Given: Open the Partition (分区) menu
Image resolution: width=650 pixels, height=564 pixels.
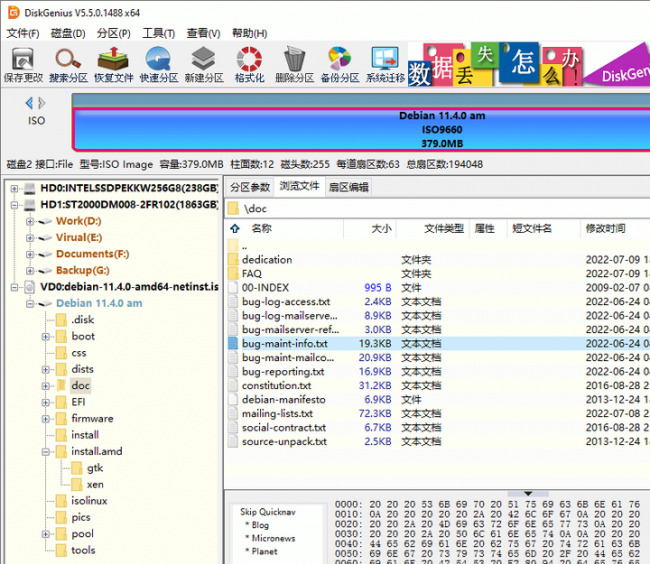Looking at the screenshot, I should (114, 33).
